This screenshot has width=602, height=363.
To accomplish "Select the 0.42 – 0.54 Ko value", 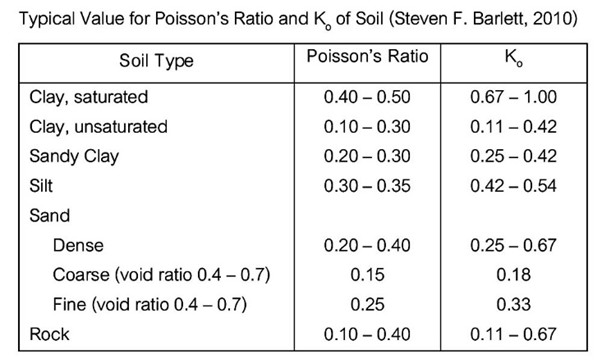I will pyautogui.click(x=514, y=186).
